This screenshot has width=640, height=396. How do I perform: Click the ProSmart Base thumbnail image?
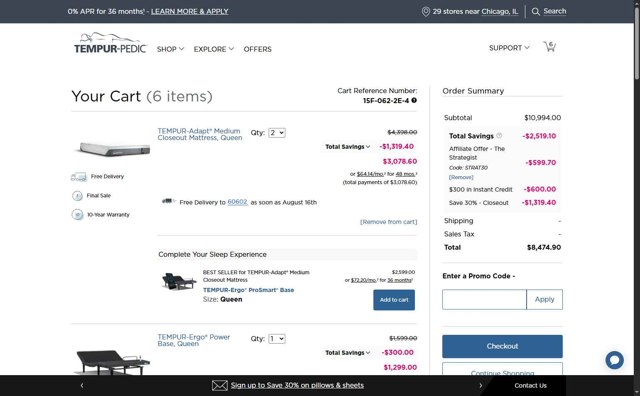click(179, 281)
